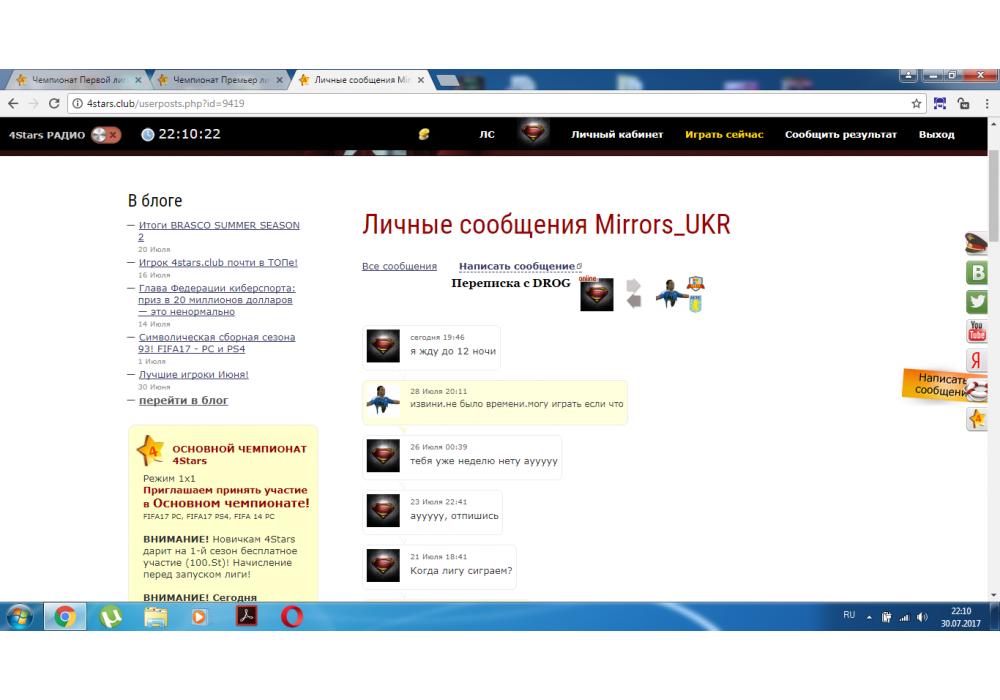Open the Twitter sidebar icon
This screenshot has height=700, width=1000.
click(x=977, y=302)
